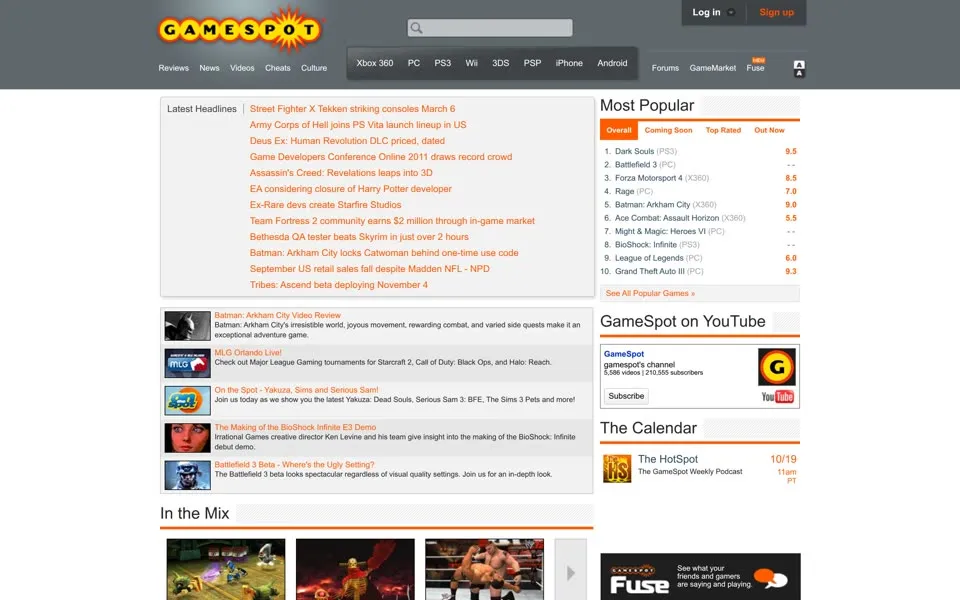Open the BioShock Infinite demo thumbnail
Image resolution: width=960 pixels, height=600 pixels.
pyautogui.click(x=187, y=438)
